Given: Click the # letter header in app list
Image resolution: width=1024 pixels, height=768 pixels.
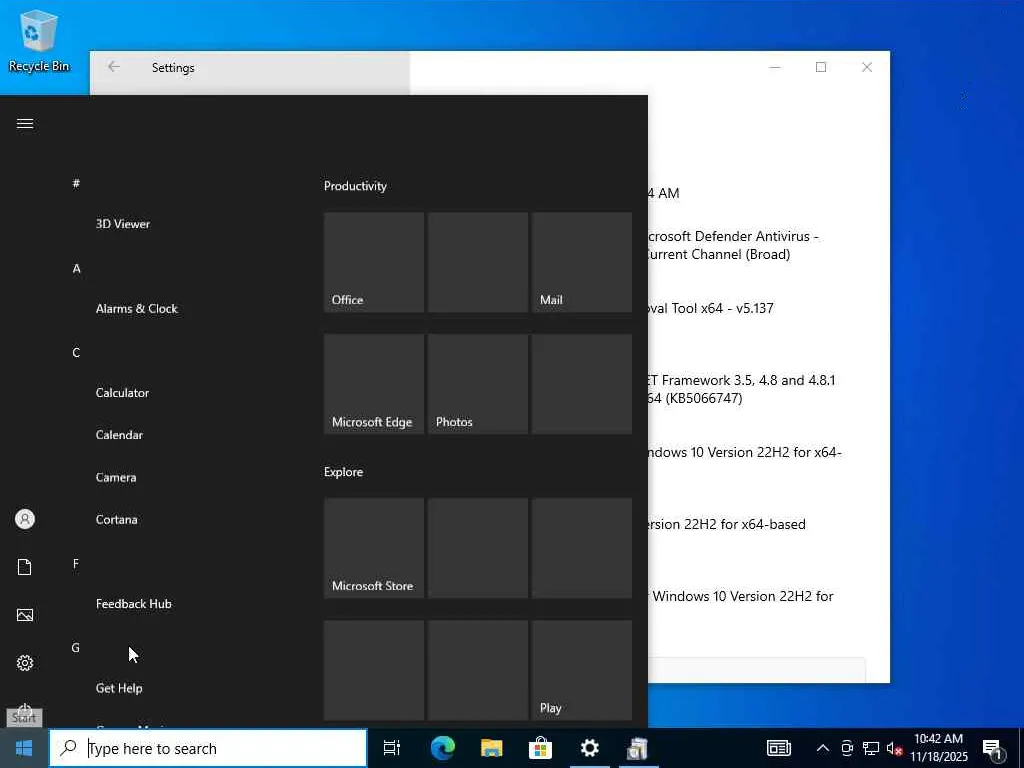Looking at the screenshot, I should 76,184.
